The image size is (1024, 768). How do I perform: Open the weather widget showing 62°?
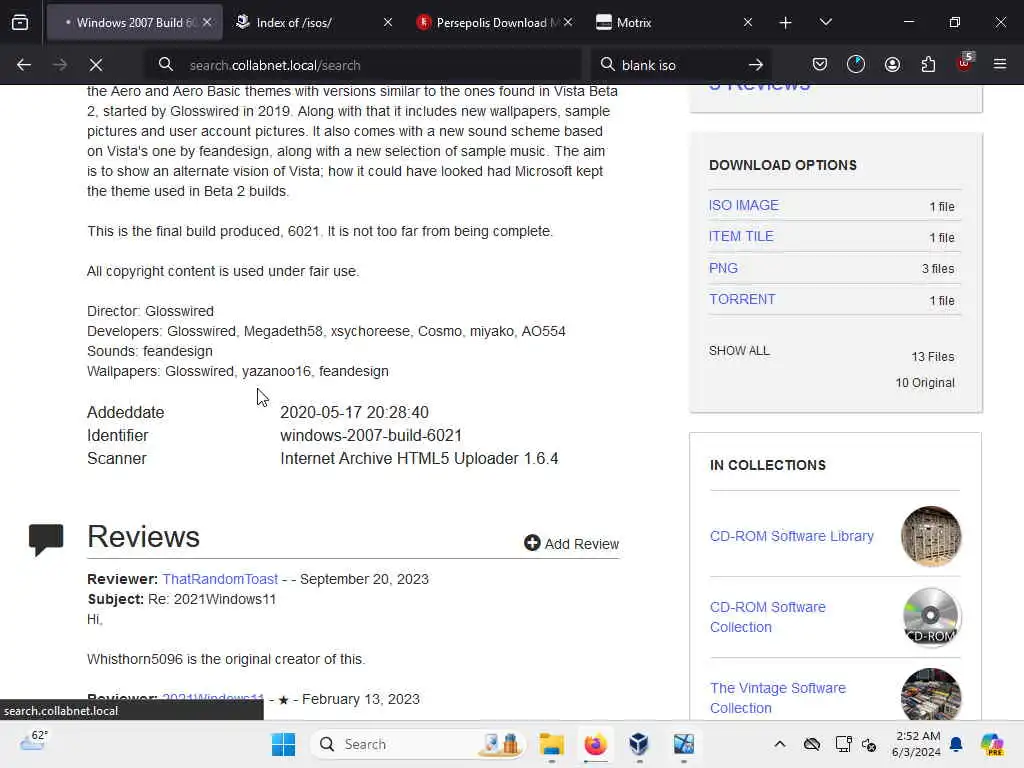pos(33,741)
